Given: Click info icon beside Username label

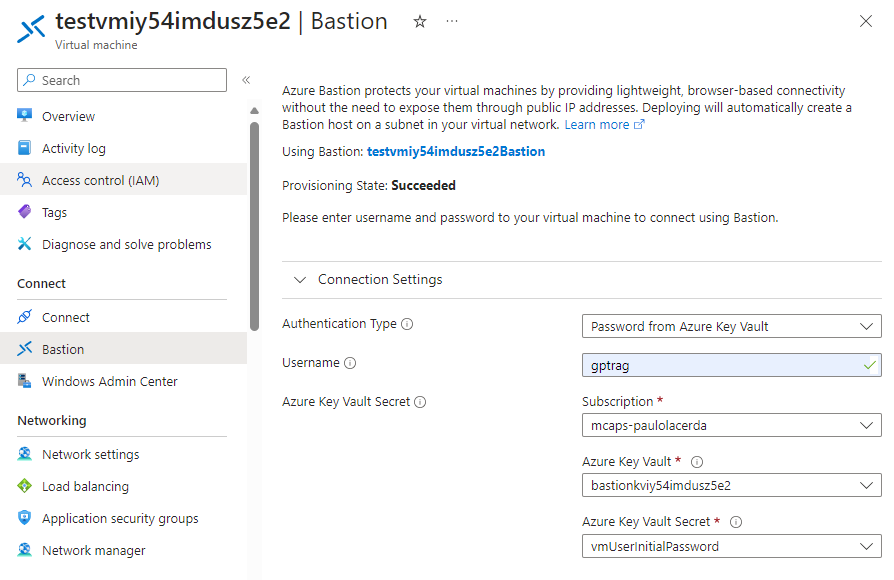Looking at the screenshot, I should [x=350, y=363].
